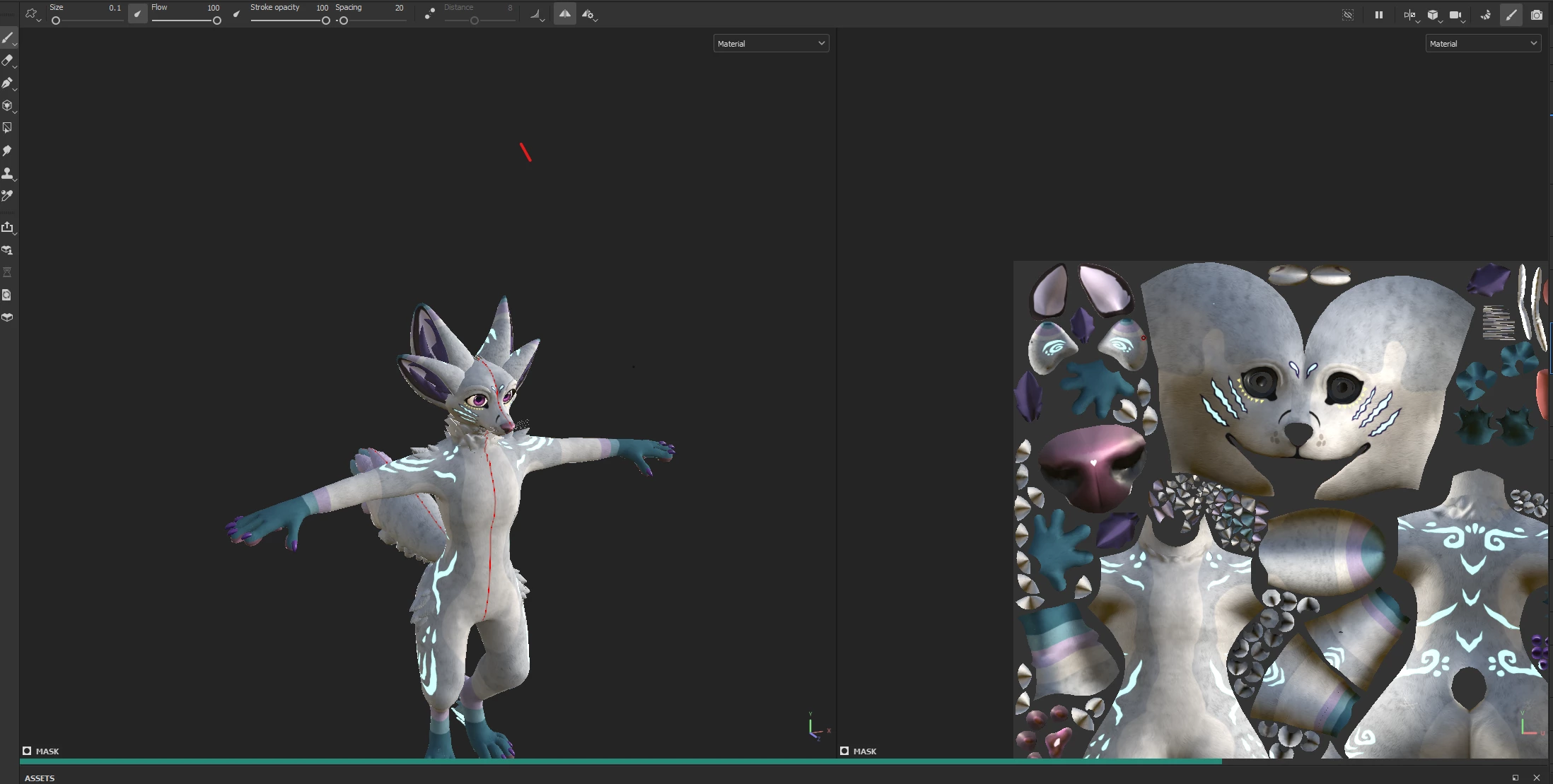
Task: Toggle lazy mouse option
Action: pyautogui.click(x=429, y=14)
